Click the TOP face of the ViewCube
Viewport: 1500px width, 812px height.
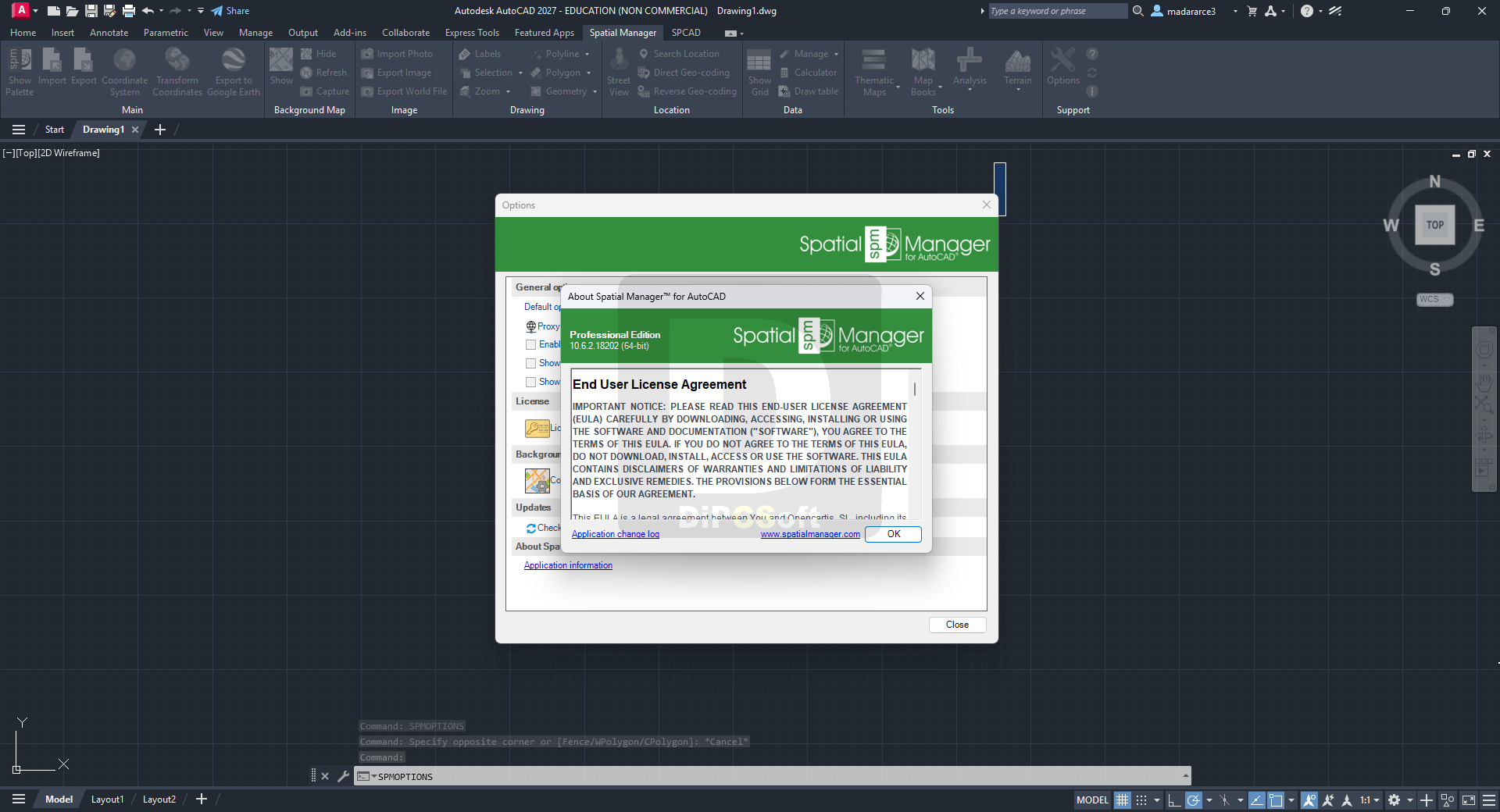coord(1434,225)
